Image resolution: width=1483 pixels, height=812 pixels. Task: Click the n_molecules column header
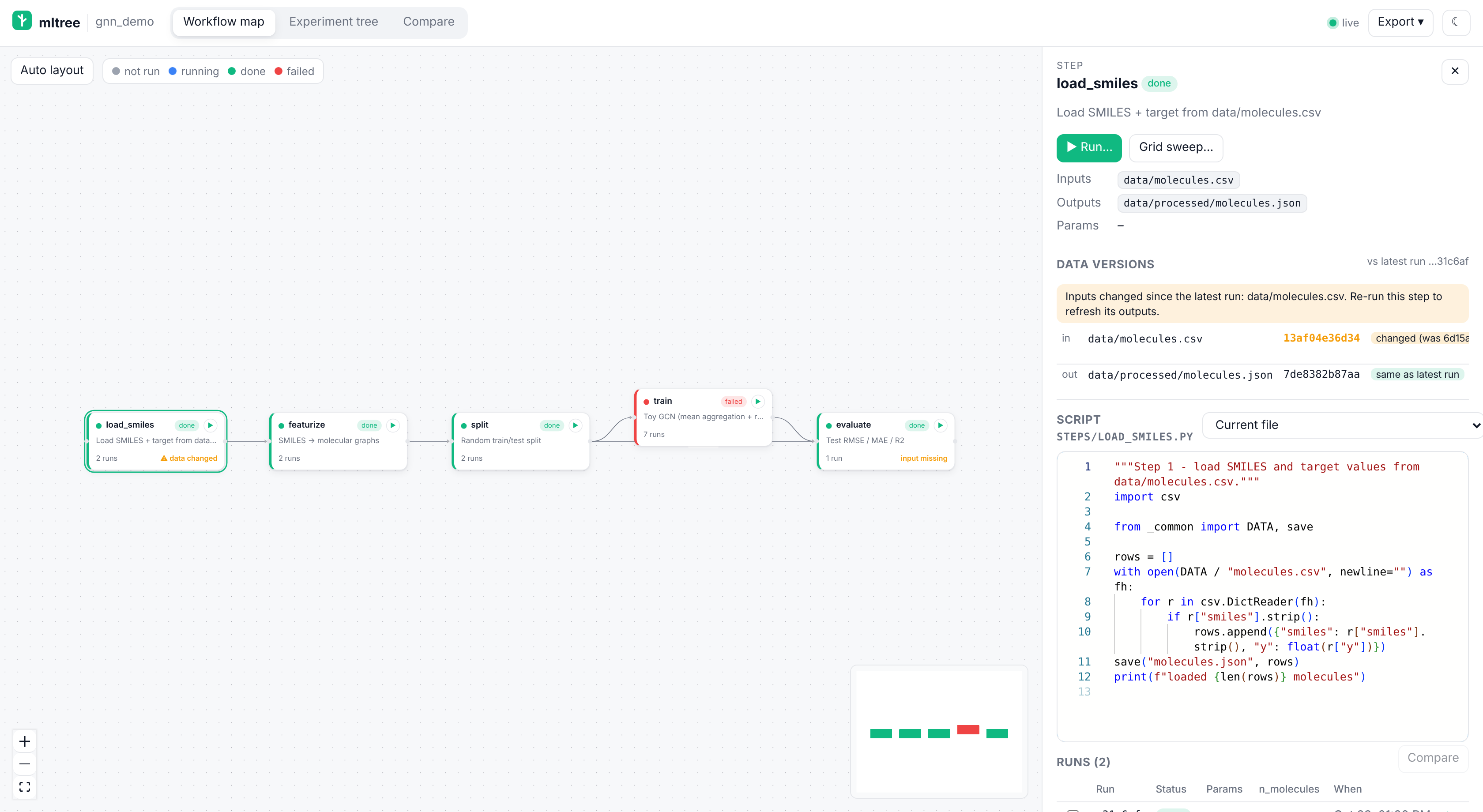click(1288, 789)
